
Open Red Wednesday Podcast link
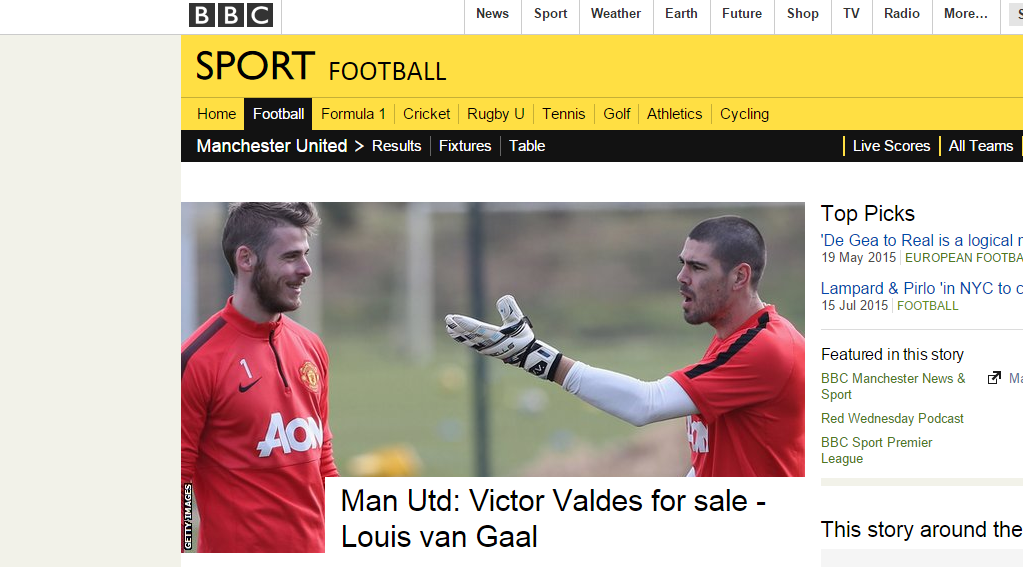tap(892, 418)
